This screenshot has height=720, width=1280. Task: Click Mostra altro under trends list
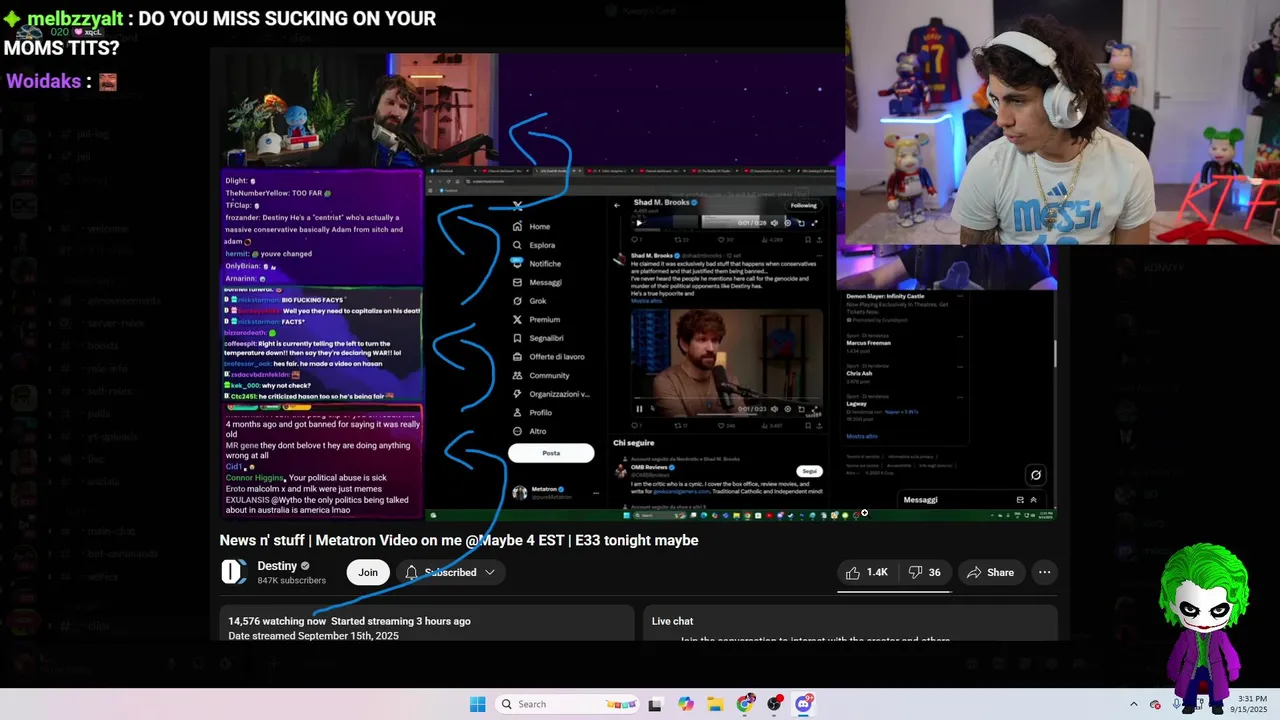pyautogui.click(x=862, y=436)
